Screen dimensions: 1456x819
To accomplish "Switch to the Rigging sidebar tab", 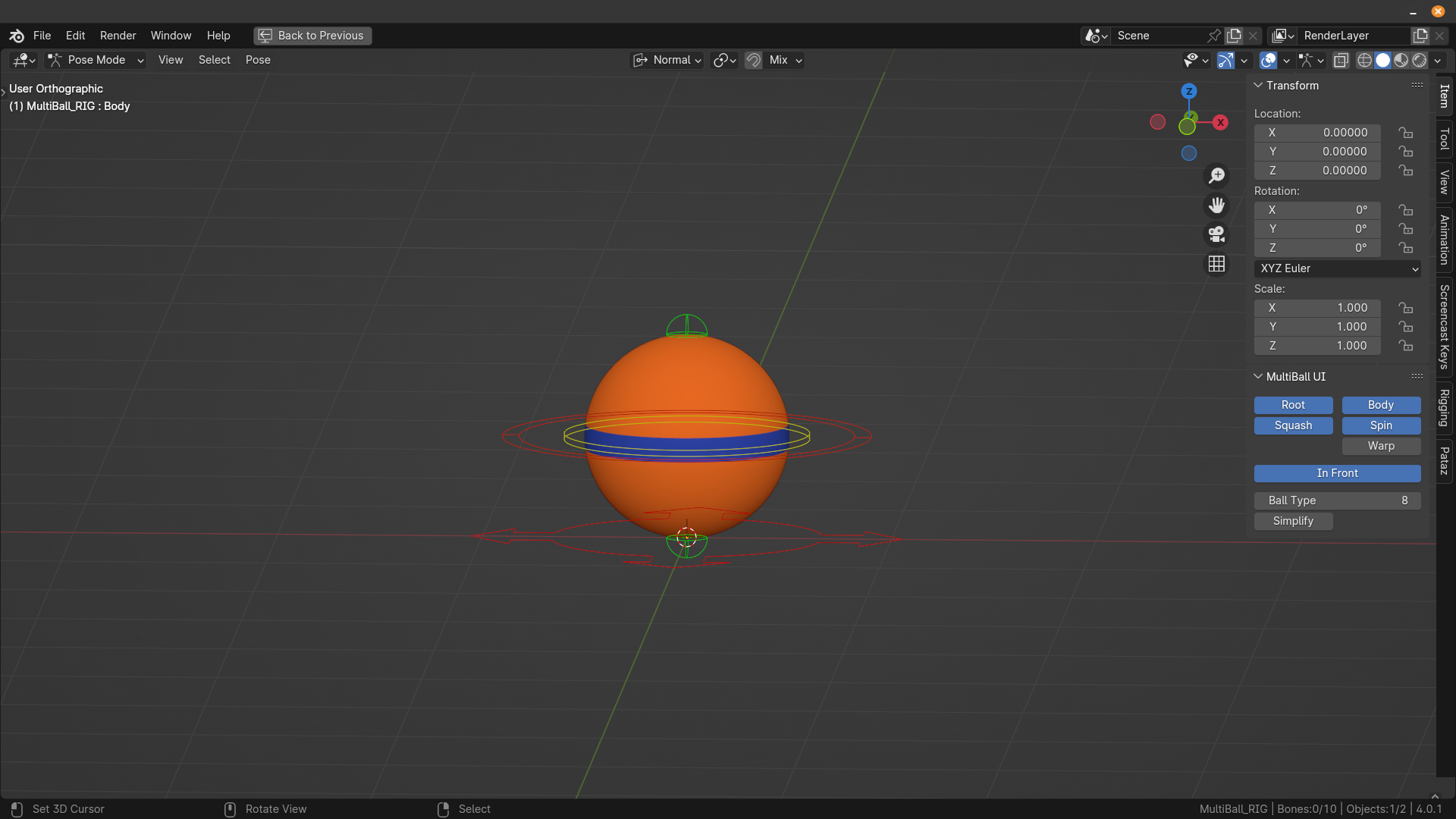I will click(1445, 408).
